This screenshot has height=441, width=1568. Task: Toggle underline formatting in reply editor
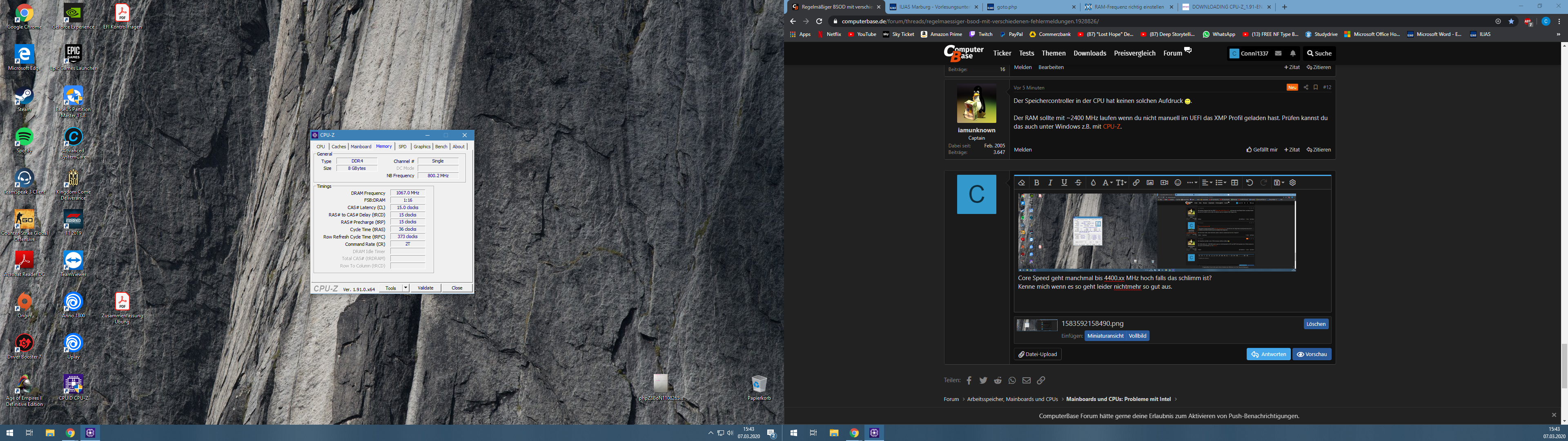tap(1064, 183)
